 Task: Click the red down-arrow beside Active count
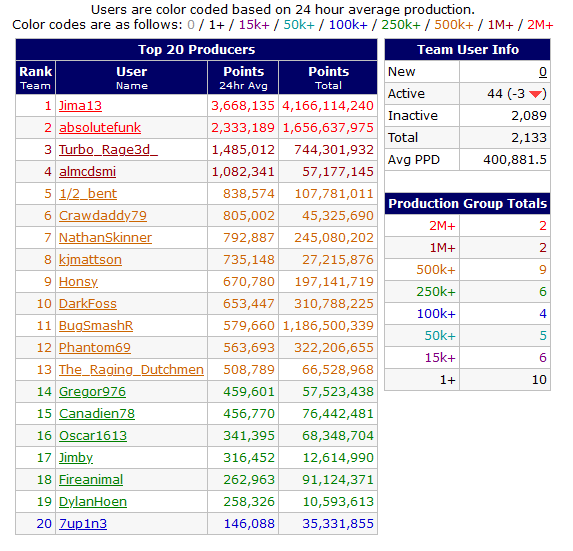click(535, 94)
